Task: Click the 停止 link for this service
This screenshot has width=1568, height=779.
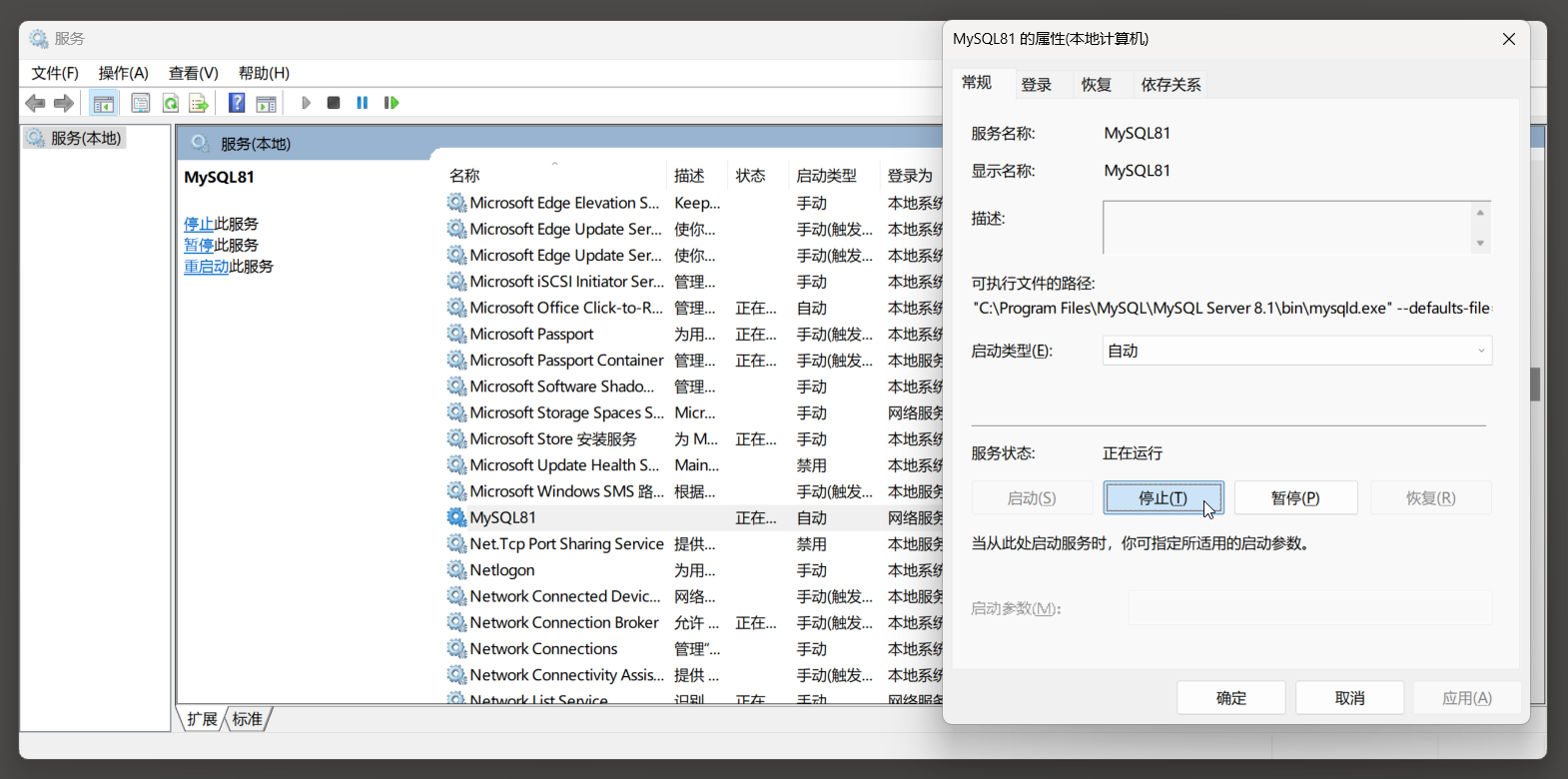Action: pyautogui.click(x=199, y=224)
